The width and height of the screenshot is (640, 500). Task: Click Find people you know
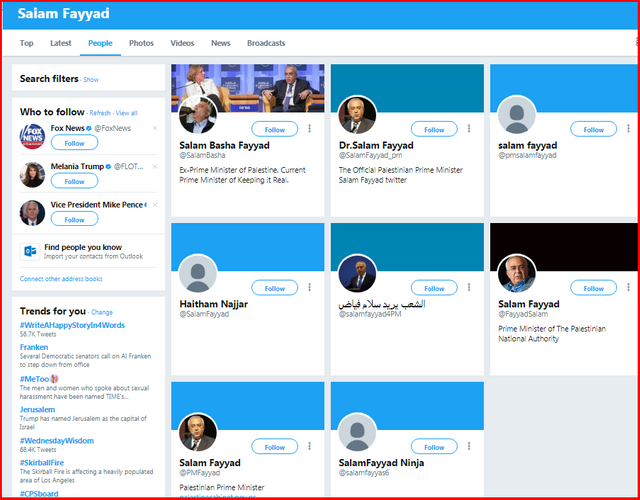tap(83, 247)
